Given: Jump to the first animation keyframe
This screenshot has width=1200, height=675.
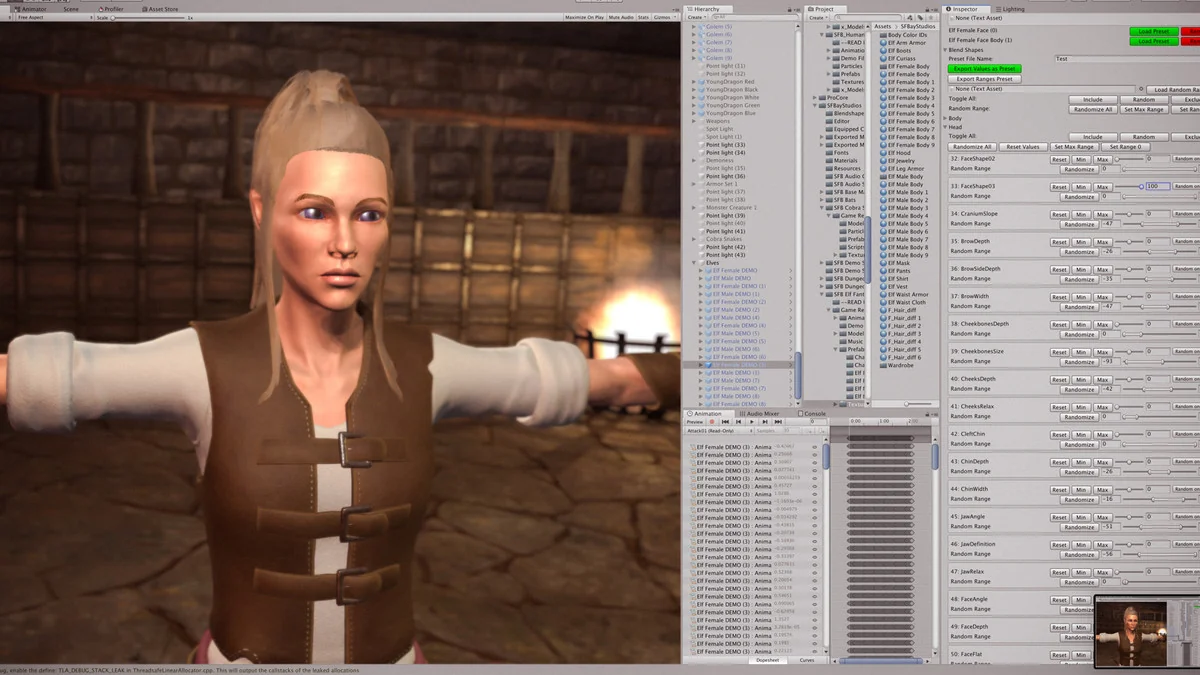Looking at the screenshot, I should [x=725, y=422].
